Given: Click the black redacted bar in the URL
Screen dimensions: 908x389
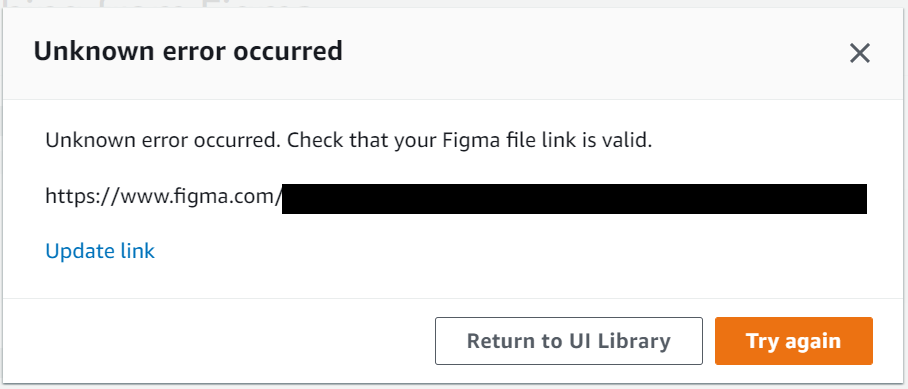Looking at the screenshot, I should 574,199.
